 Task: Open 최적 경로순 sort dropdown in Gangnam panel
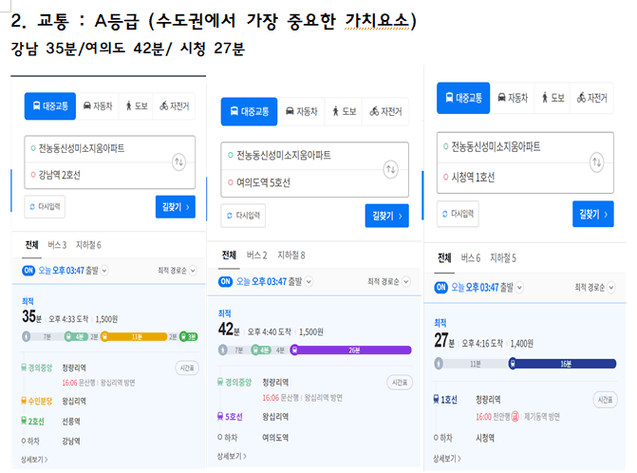[177, 270]
